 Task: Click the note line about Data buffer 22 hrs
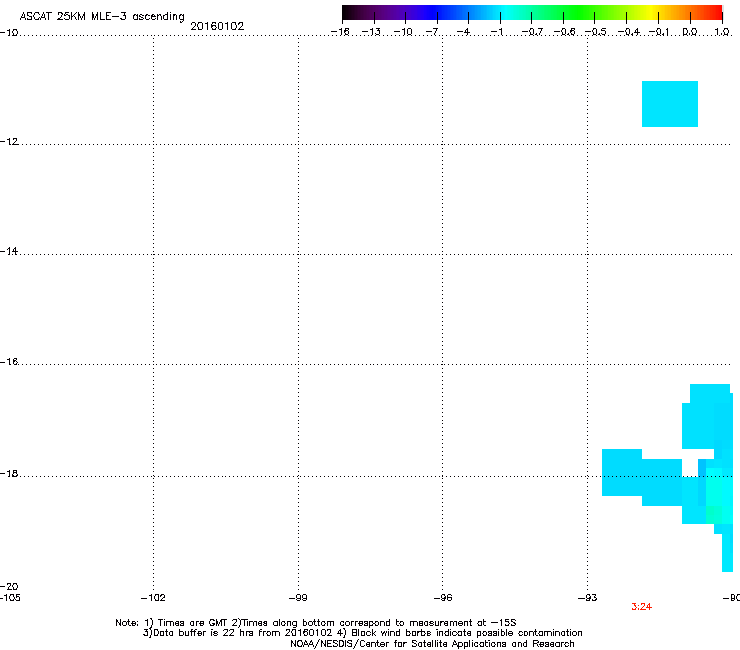362,633
